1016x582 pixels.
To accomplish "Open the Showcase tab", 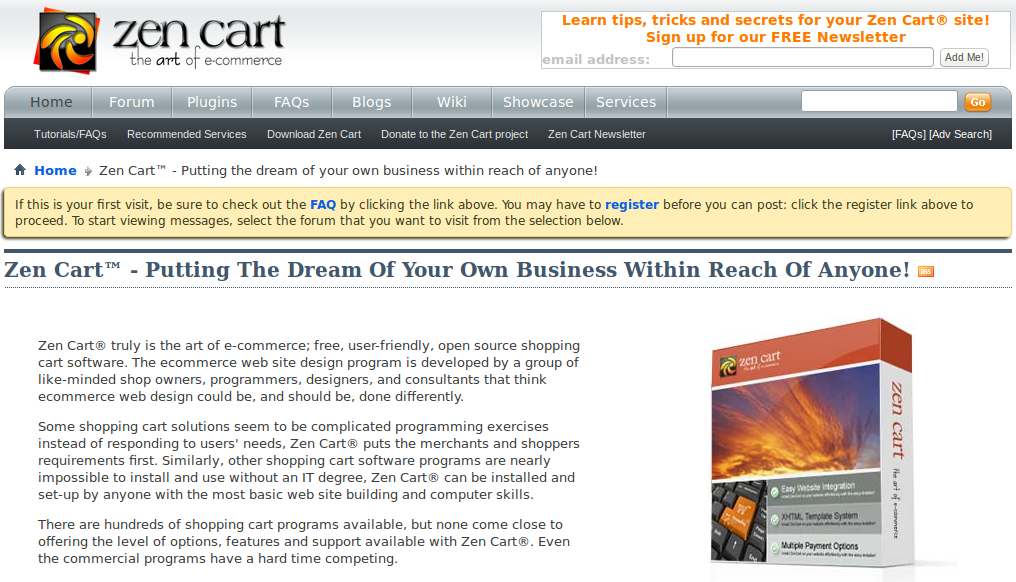I will [538, 102].
